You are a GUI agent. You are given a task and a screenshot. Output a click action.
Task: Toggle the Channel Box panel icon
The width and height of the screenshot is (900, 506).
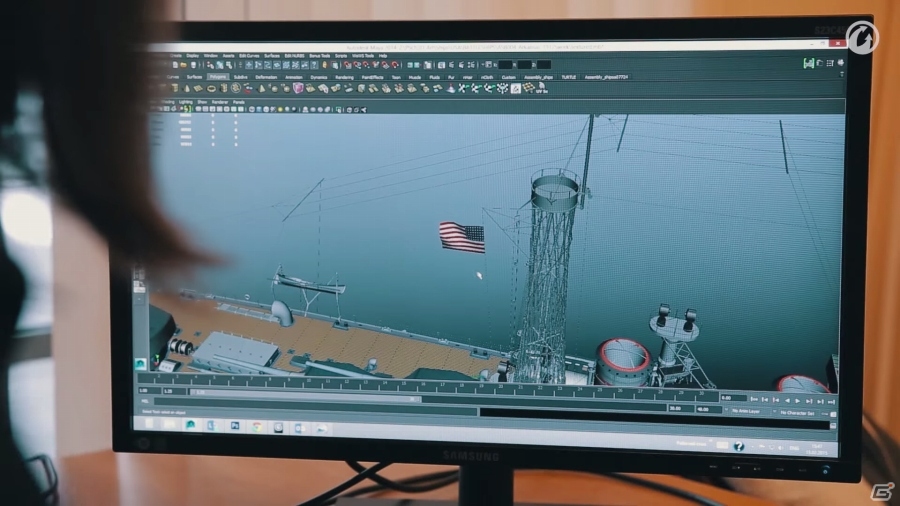pos(840,63)
